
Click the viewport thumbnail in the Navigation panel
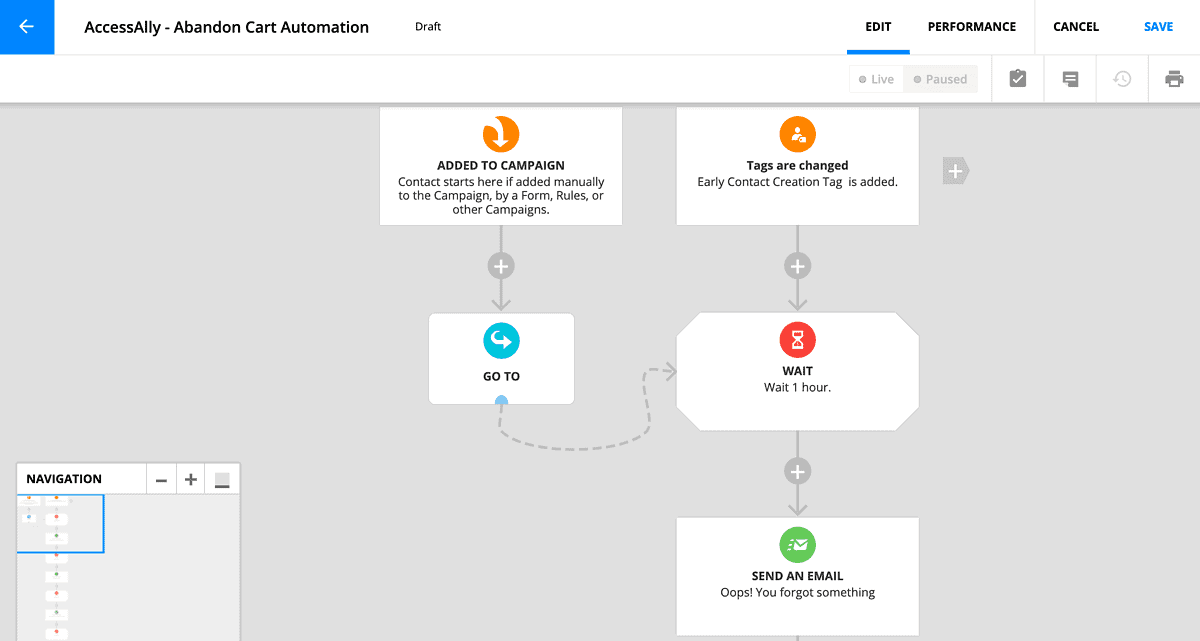(x=61, y=523)
